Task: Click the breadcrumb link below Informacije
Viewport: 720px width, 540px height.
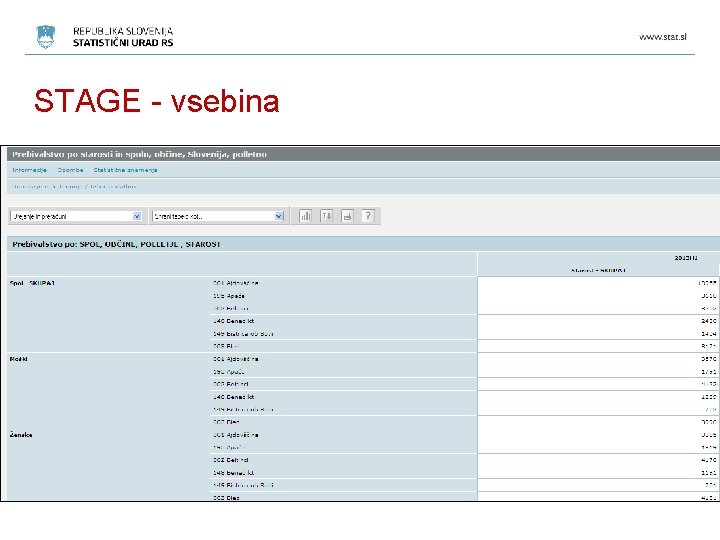Action: [x=74, y=186]
